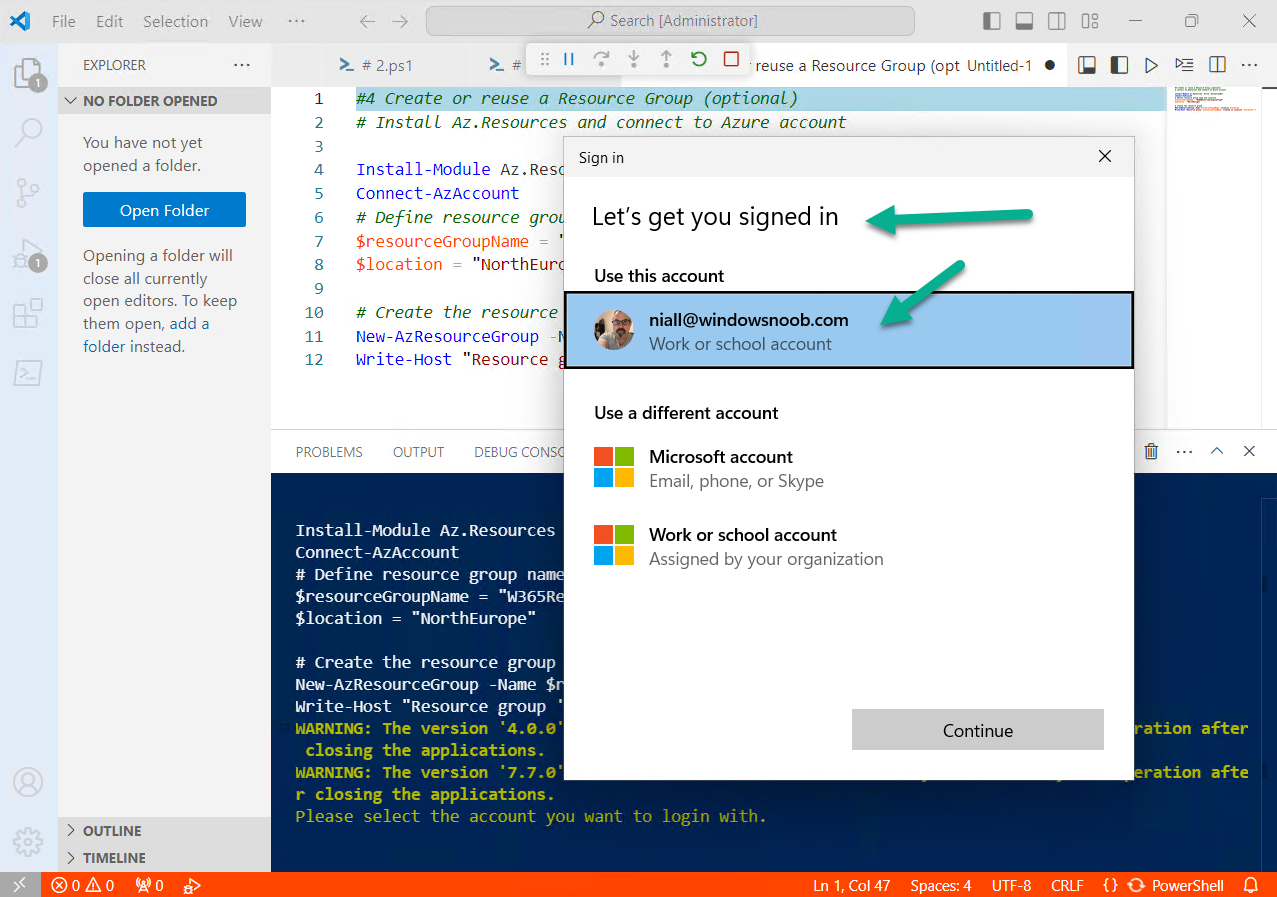Image resolution: width=1277 pixels, height=897 pixels.
Task: Click the Open Folder button
Action: point(164,210)
